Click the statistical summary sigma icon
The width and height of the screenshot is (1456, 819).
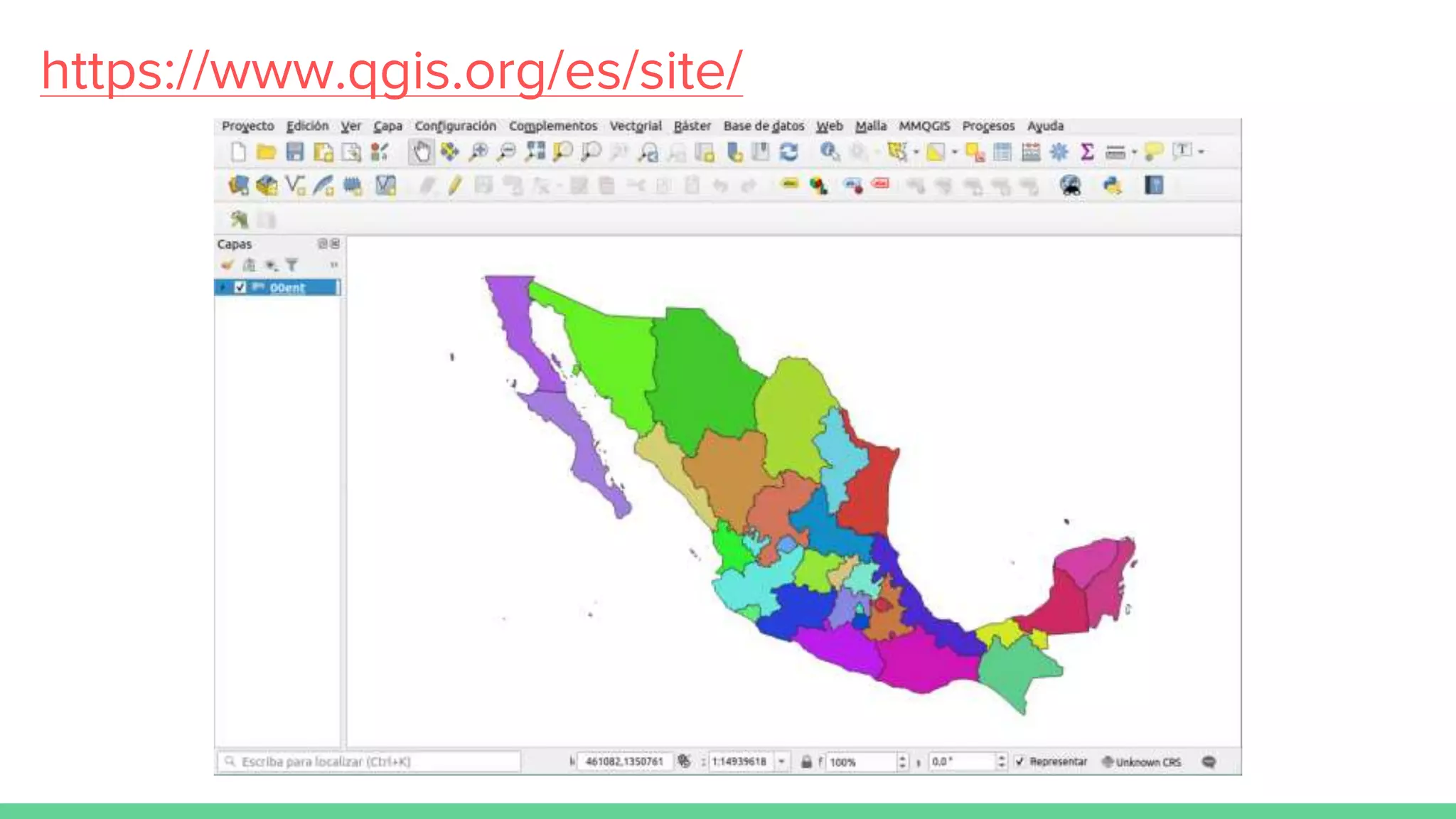[1087, 151]
